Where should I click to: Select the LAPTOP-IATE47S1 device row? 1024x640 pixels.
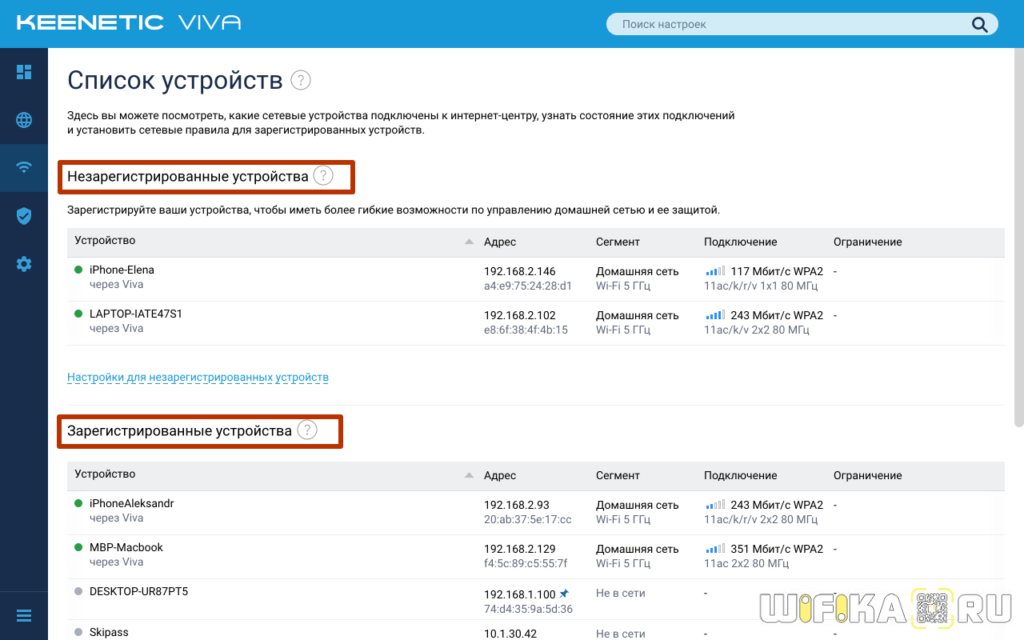coord(136,314)
